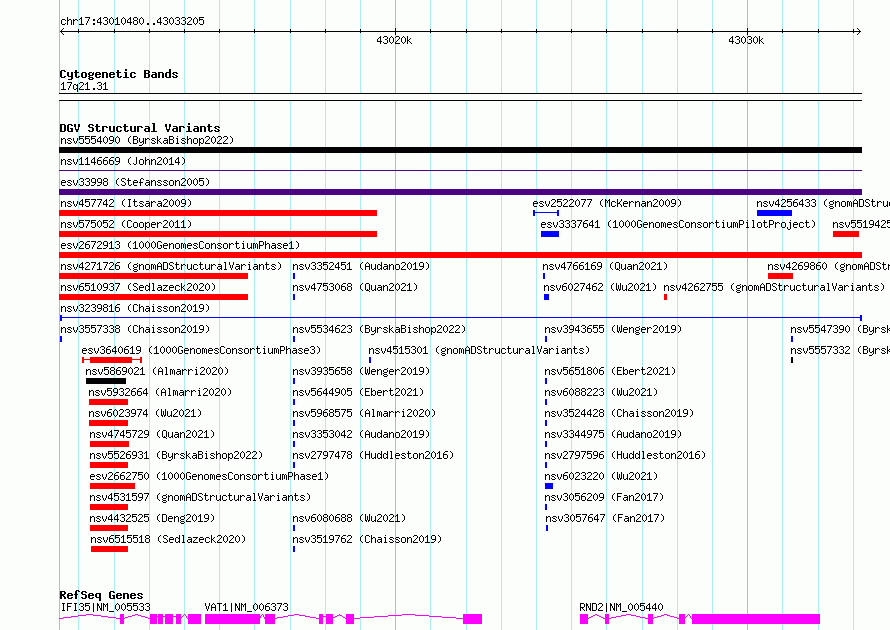This screenshot has height=630, width=890.
Task: Click nsv6510937 (Sedlazeck2020) label
Action: click(138, 287)
